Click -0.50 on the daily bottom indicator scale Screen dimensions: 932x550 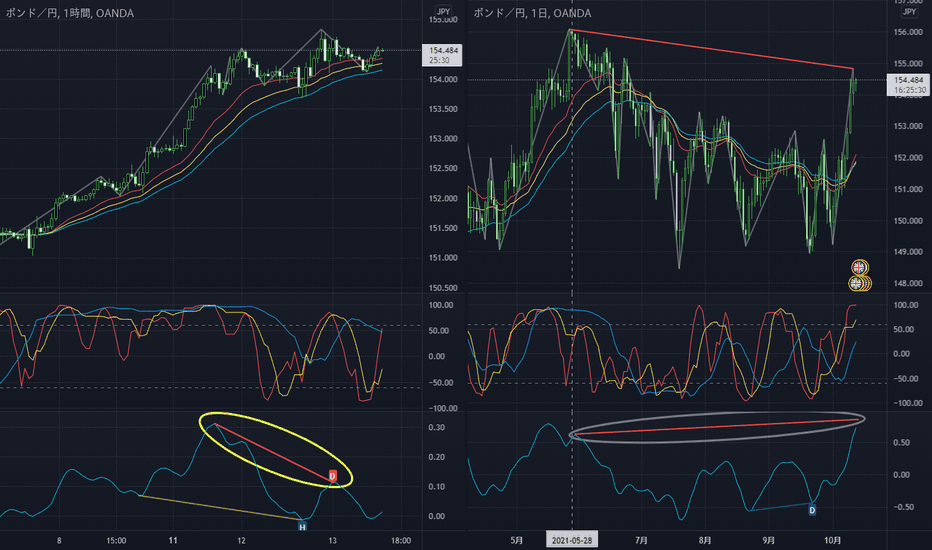(902, 507)
